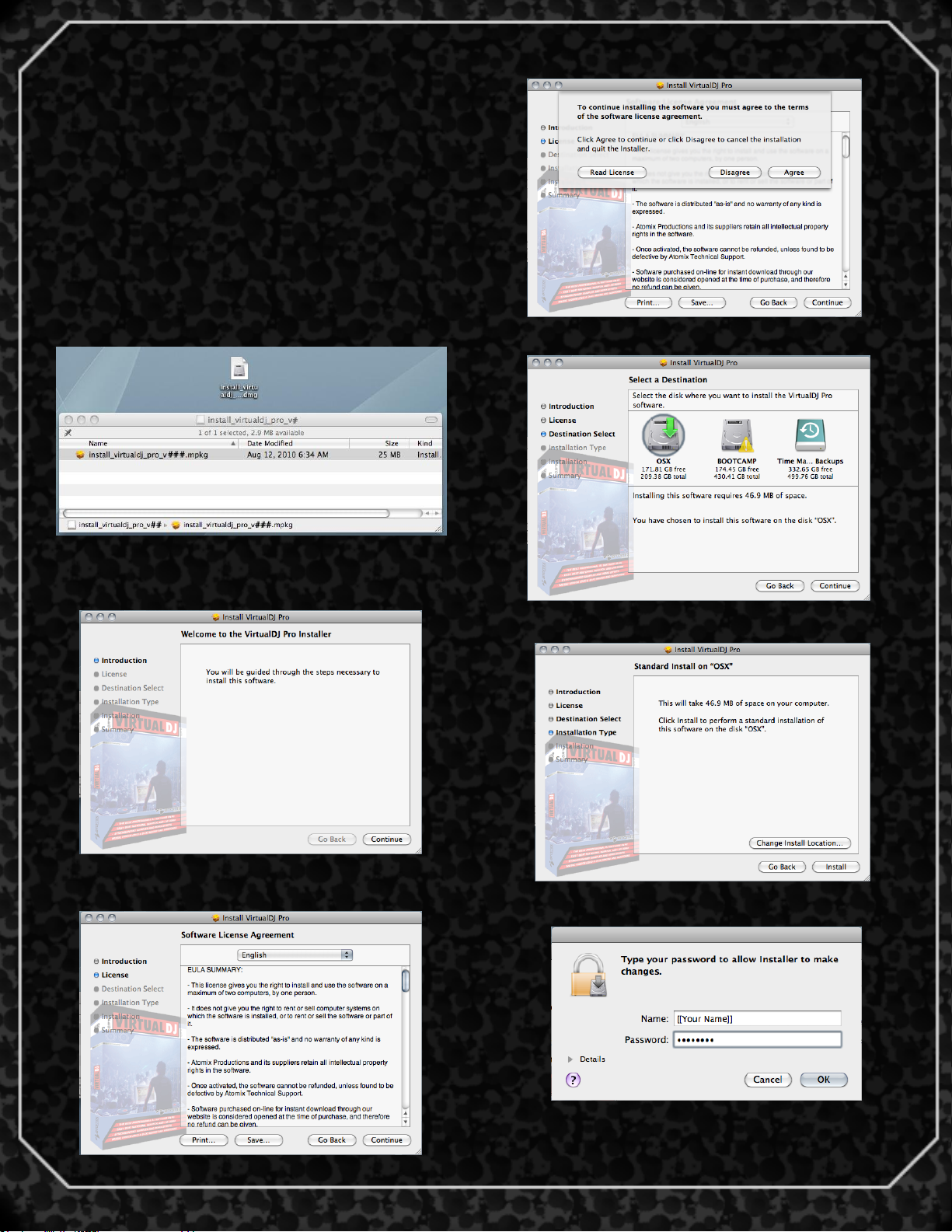This screenshot has height=1232, width=952.
Task: Click the Install button
Action: coord(836,867)
